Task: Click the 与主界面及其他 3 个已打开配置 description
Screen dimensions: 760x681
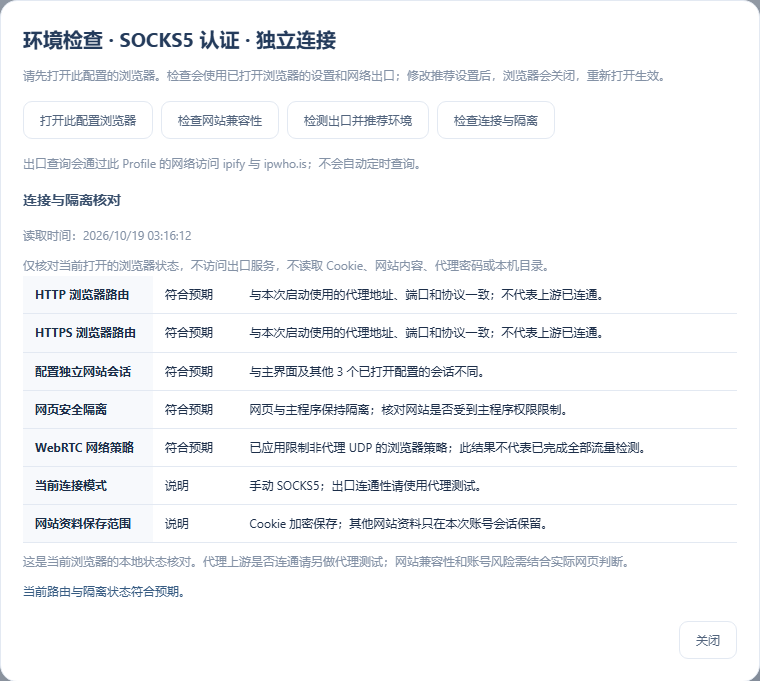Action: (367, 372)
